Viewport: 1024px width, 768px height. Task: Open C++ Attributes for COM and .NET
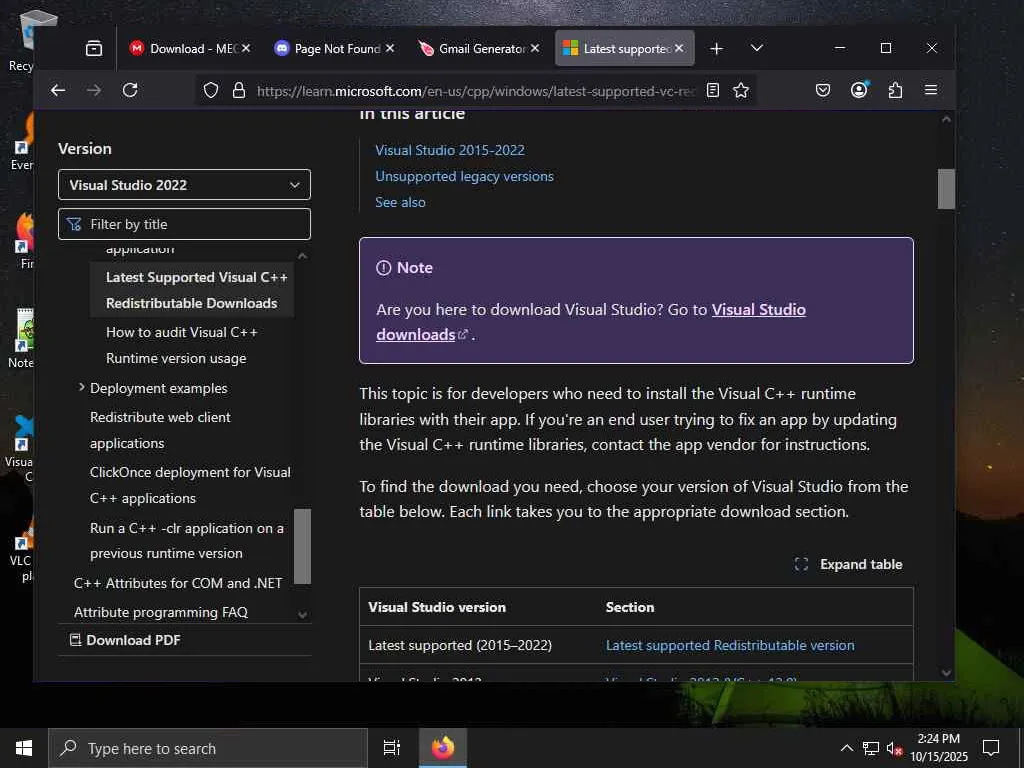coord(178,583)
